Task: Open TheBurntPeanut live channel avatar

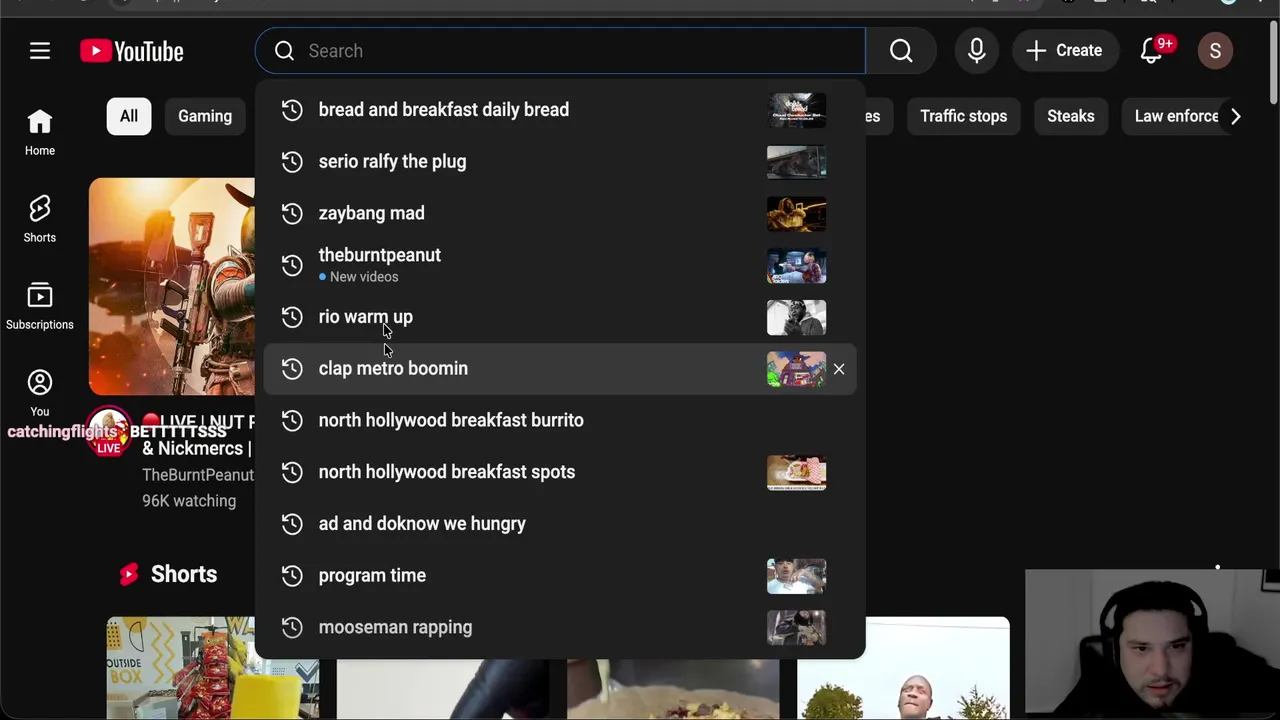Action: (x=108, y=432)
